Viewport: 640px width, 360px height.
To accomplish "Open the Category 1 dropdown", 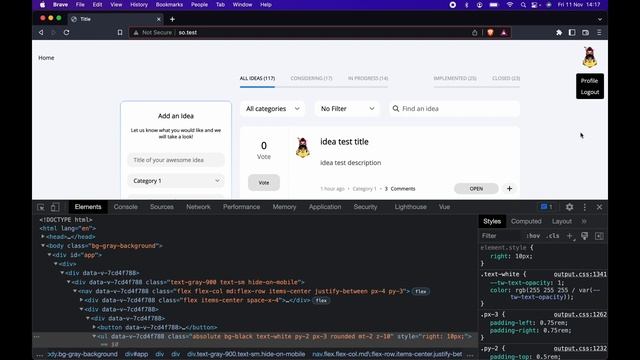I will [176, 181].
